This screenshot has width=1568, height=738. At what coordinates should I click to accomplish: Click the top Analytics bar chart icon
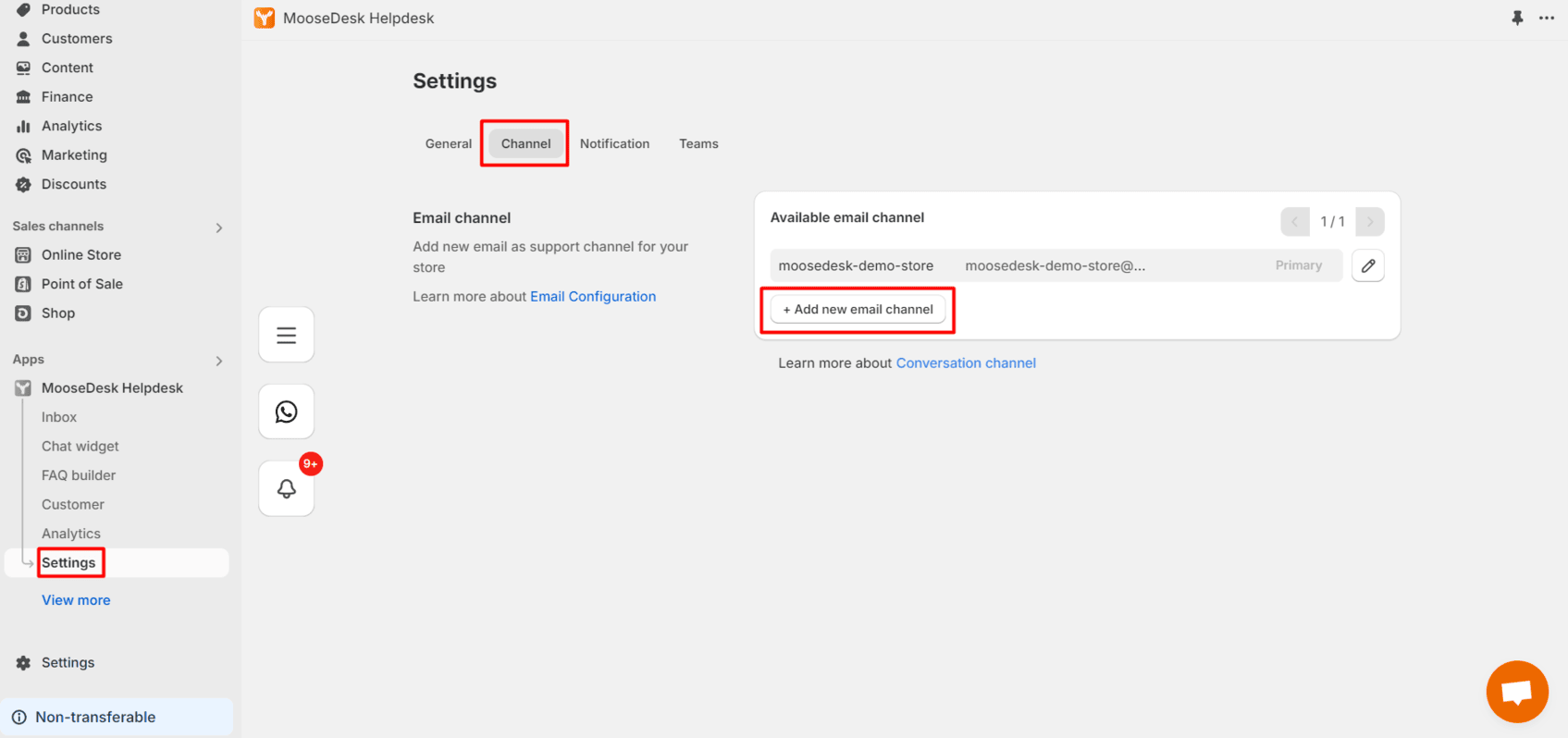click(23, 126)
